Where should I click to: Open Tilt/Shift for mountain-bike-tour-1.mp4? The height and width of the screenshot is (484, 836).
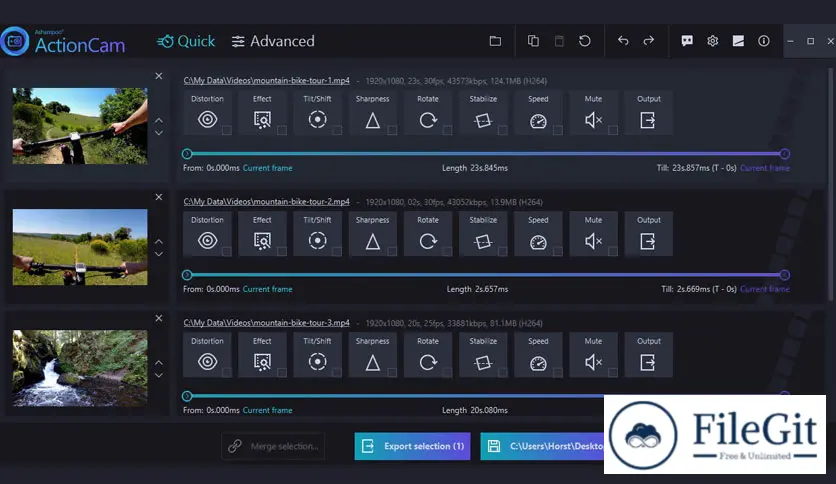point(317,113)
